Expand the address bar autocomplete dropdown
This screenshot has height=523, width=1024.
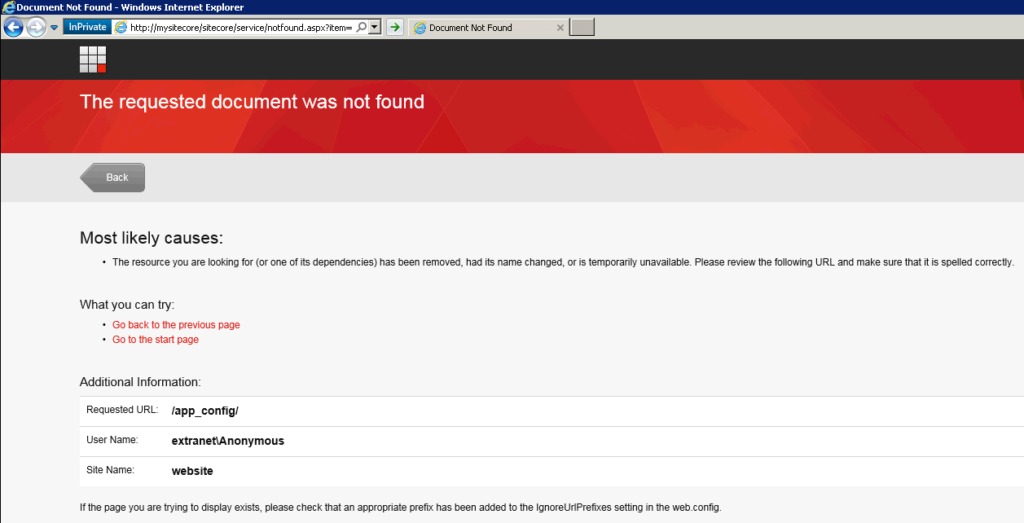coord(375,27)
